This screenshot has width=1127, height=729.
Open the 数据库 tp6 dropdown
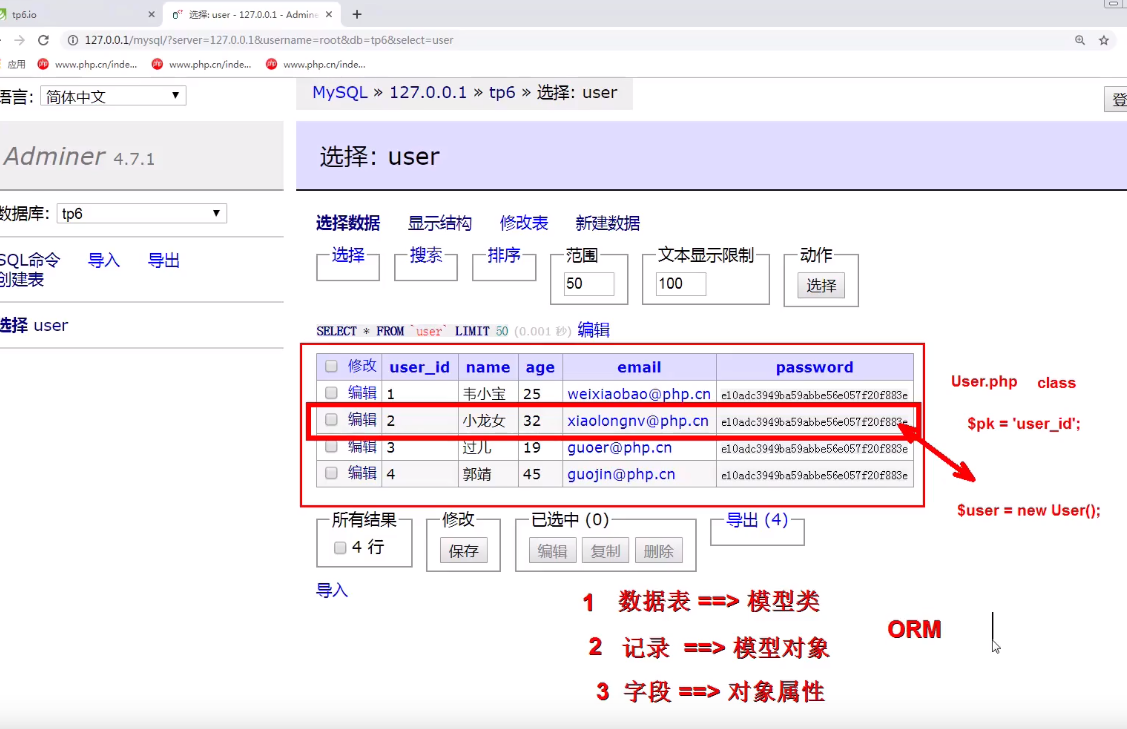click(x=140, y=213)
